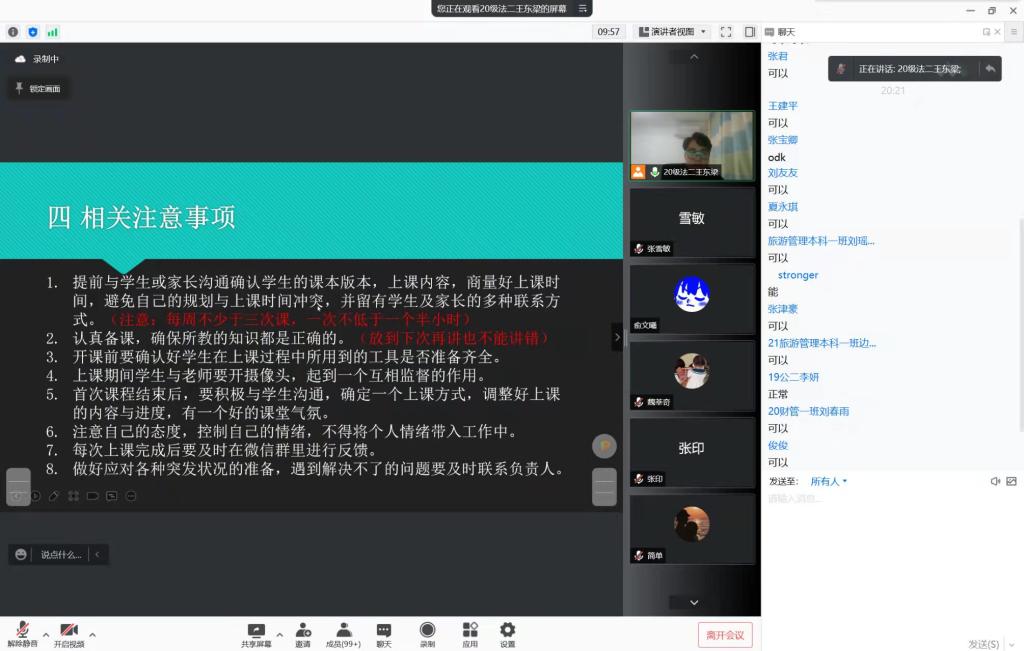This screenshot has width=1024, height=651.
Task: Click the Chat icon in bottom toolbar
Action: tap(384, 630)
